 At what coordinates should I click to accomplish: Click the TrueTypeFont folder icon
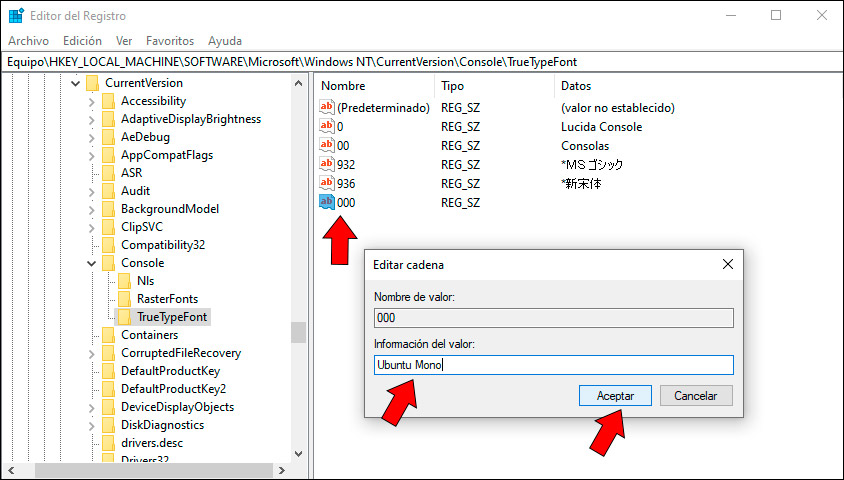(x=124, y=317)
